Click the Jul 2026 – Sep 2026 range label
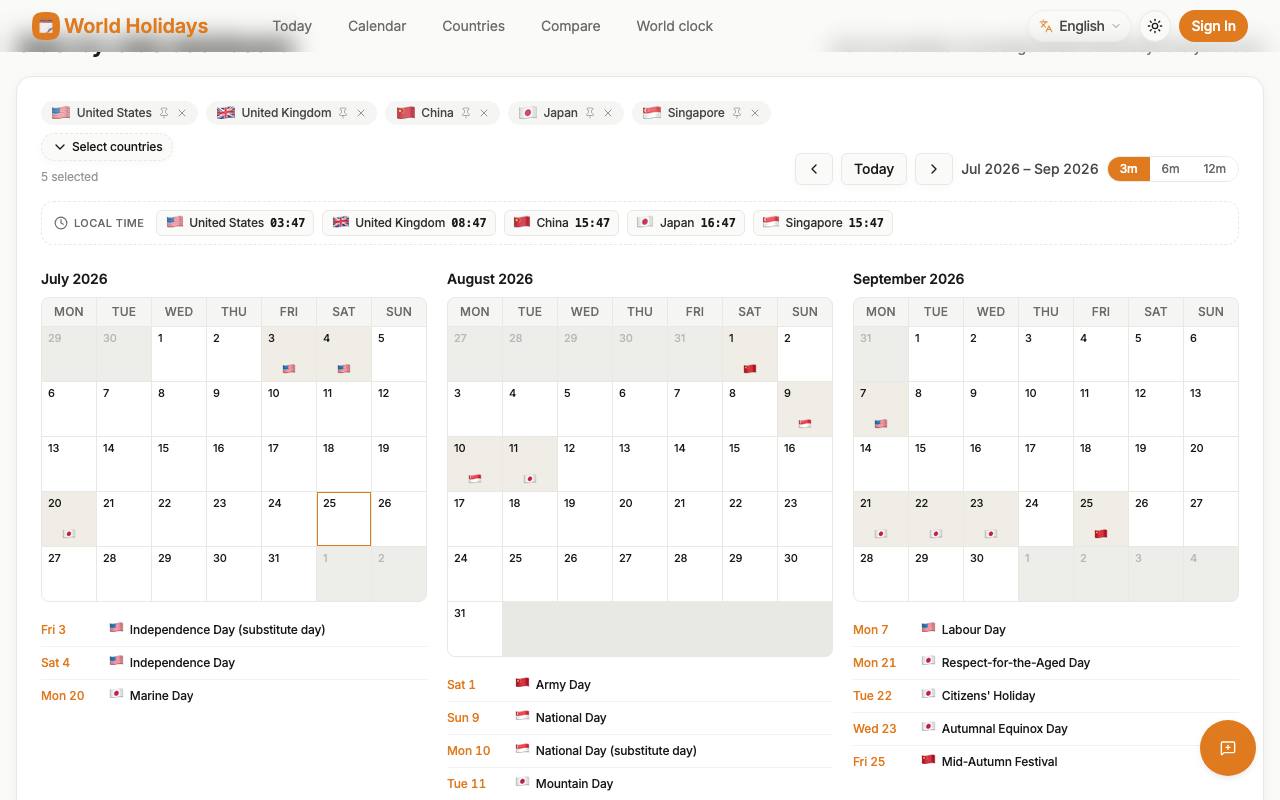Image resolution: width=1280 pixels, height=800 pixels. pyautogui.click(x=1030, y=169)
